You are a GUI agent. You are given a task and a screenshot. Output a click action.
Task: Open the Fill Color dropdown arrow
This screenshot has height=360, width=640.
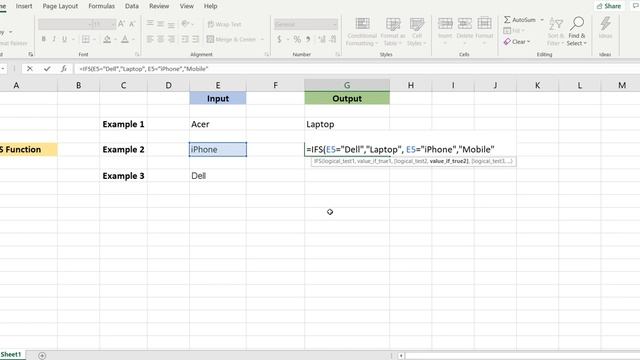click(115, 40)
